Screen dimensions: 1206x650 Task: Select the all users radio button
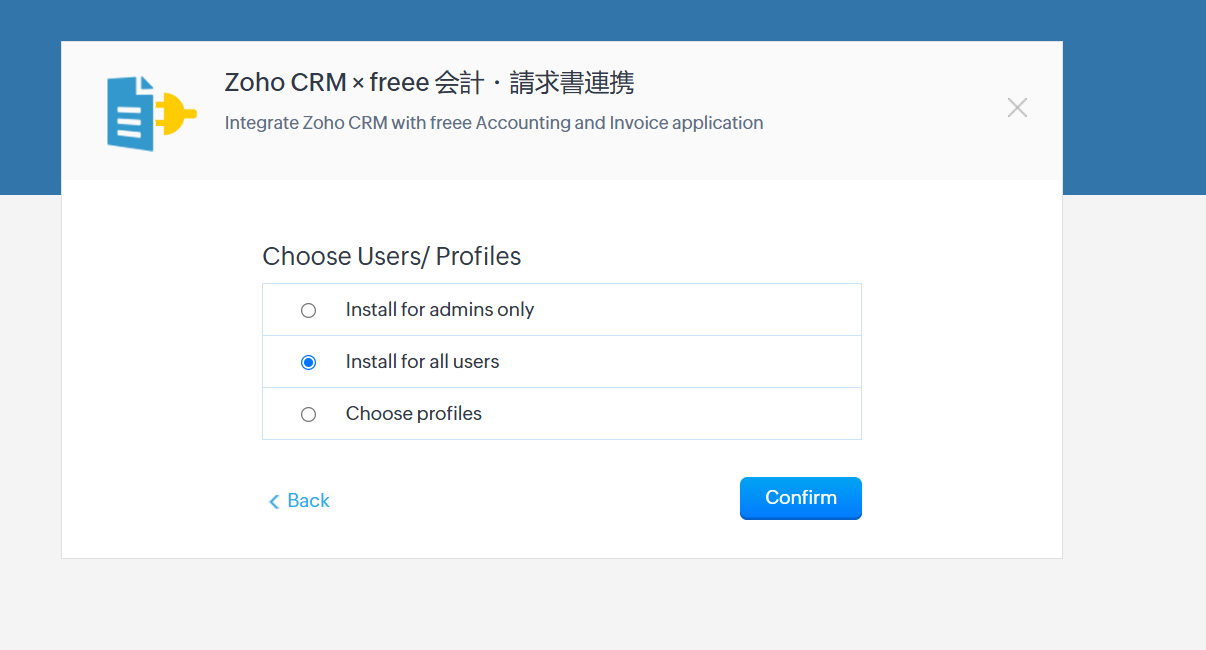[308, 363]
